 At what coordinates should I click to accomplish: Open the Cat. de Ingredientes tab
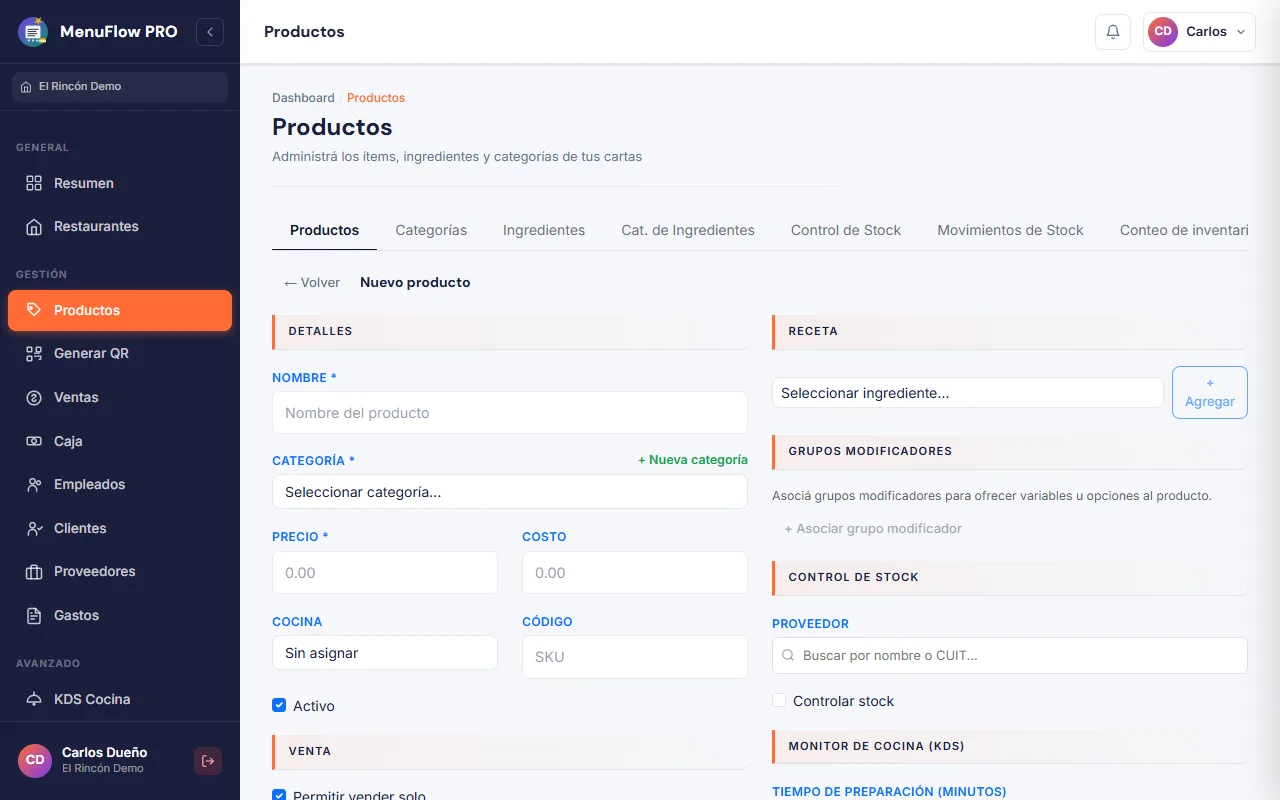pyautogui.click(x=688, y=230)
